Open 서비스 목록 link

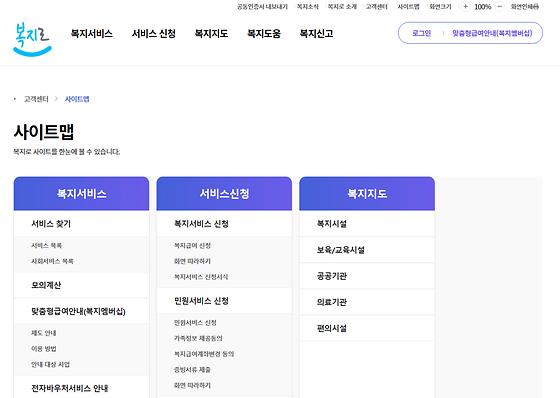46,245
